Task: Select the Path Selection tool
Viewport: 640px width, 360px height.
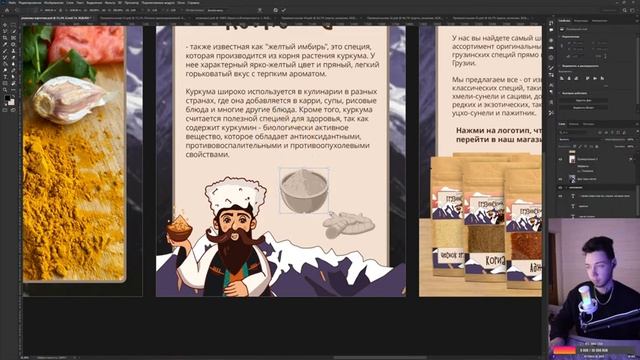Action: [x=13, y=77]
